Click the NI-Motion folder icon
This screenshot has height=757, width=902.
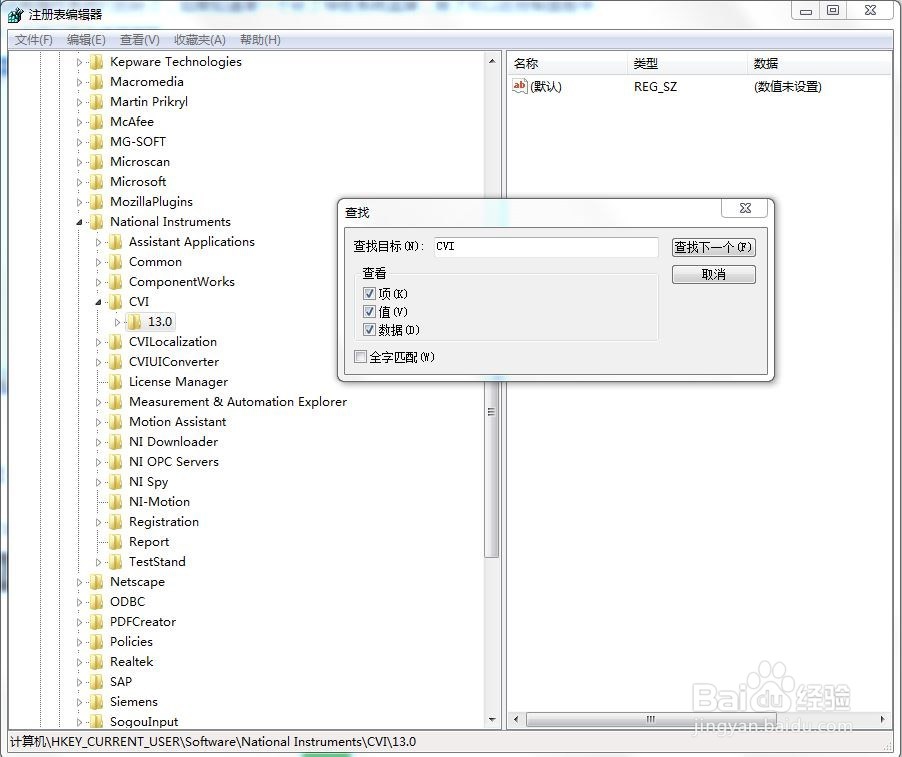coord(116,502)
